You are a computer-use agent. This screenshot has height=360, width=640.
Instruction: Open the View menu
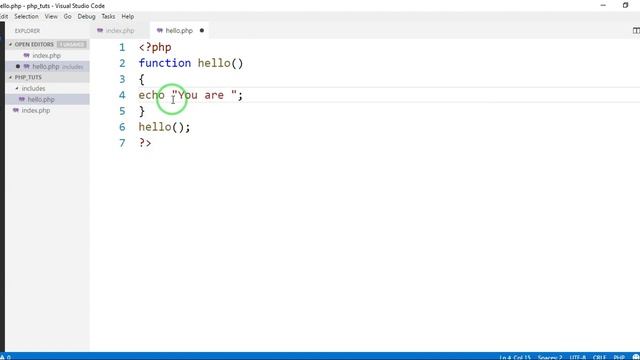pyautogui.click(x=51, y=17)
